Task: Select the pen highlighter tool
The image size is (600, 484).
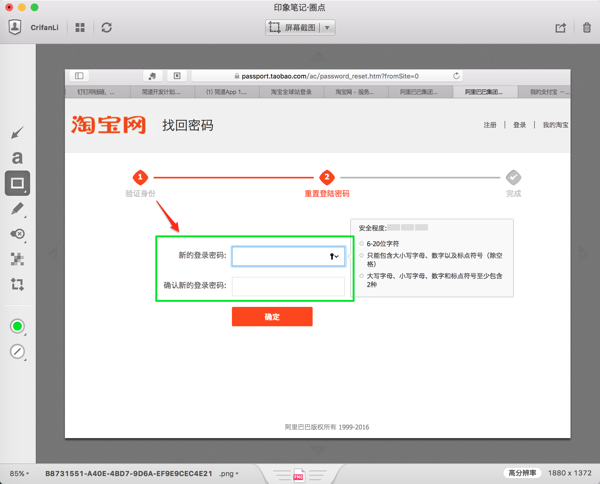Action: pos(17,209)
